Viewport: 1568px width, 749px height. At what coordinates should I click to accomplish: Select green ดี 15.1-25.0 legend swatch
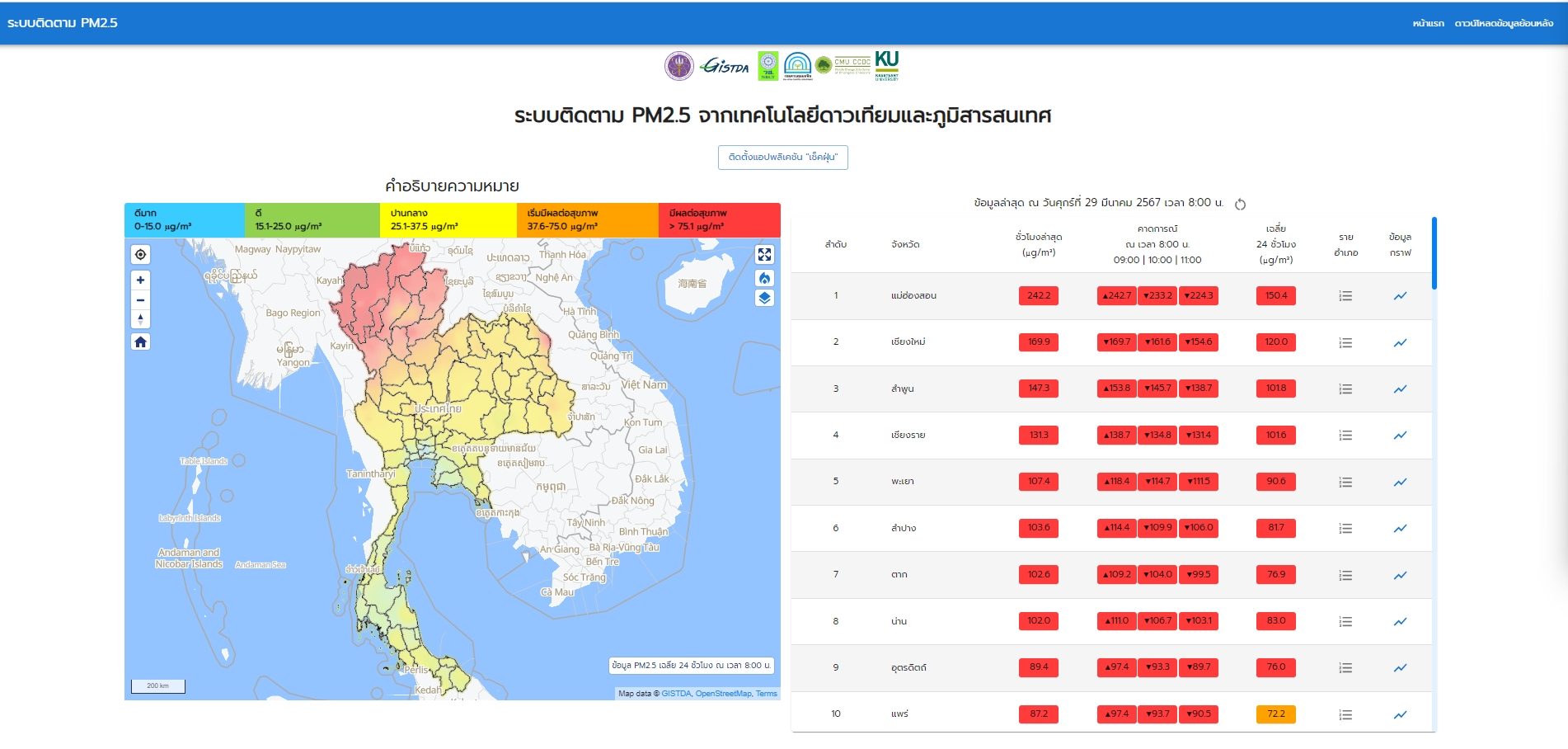click(x=312, y=220)
